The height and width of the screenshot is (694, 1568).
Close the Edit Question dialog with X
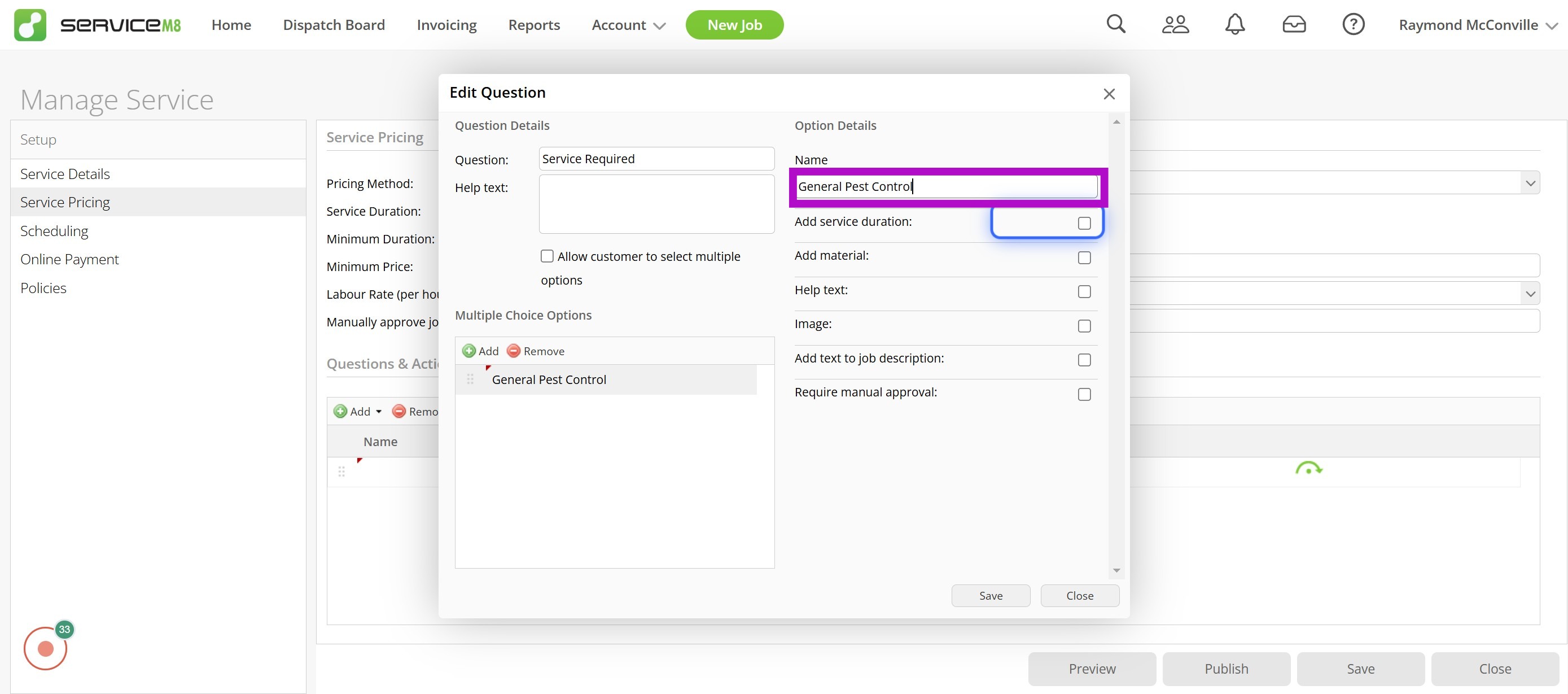point(1109,94)
